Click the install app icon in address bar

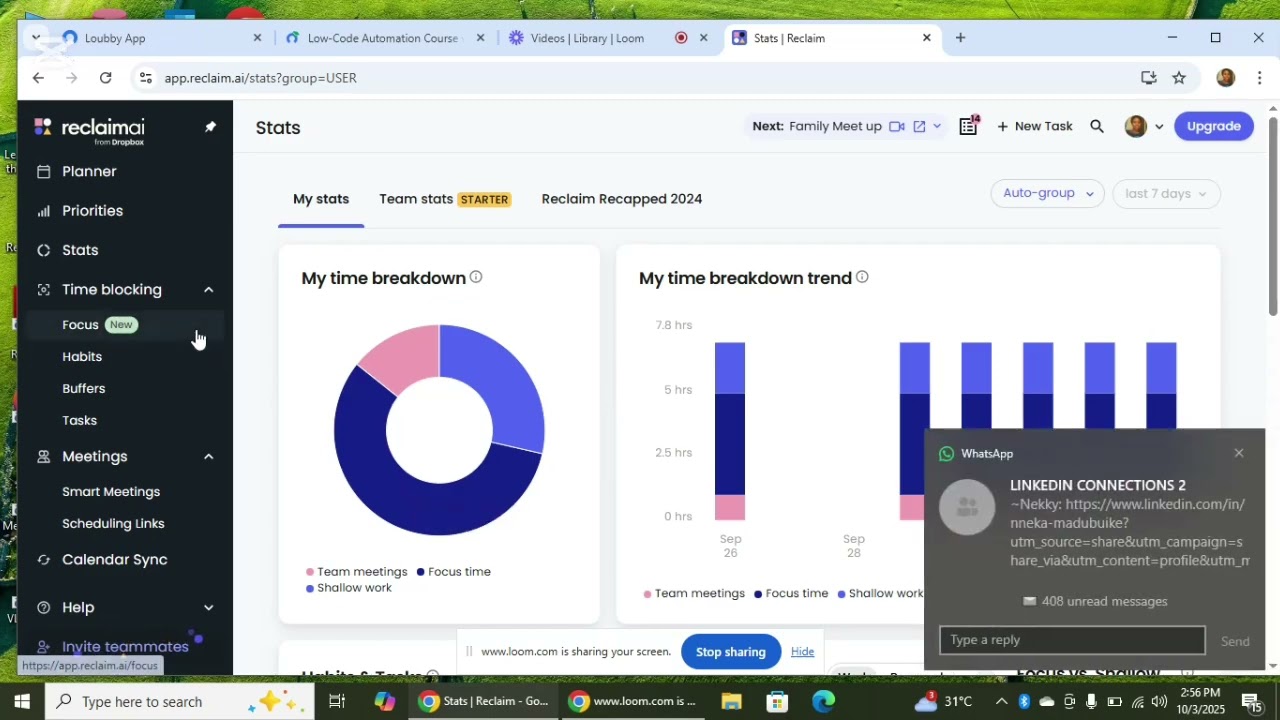point(1148,78)
